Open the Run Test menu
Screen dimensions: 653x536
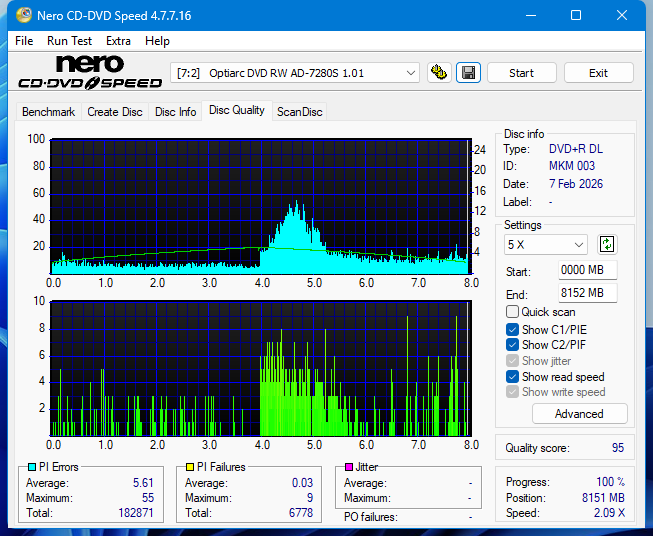pos(69,41)
